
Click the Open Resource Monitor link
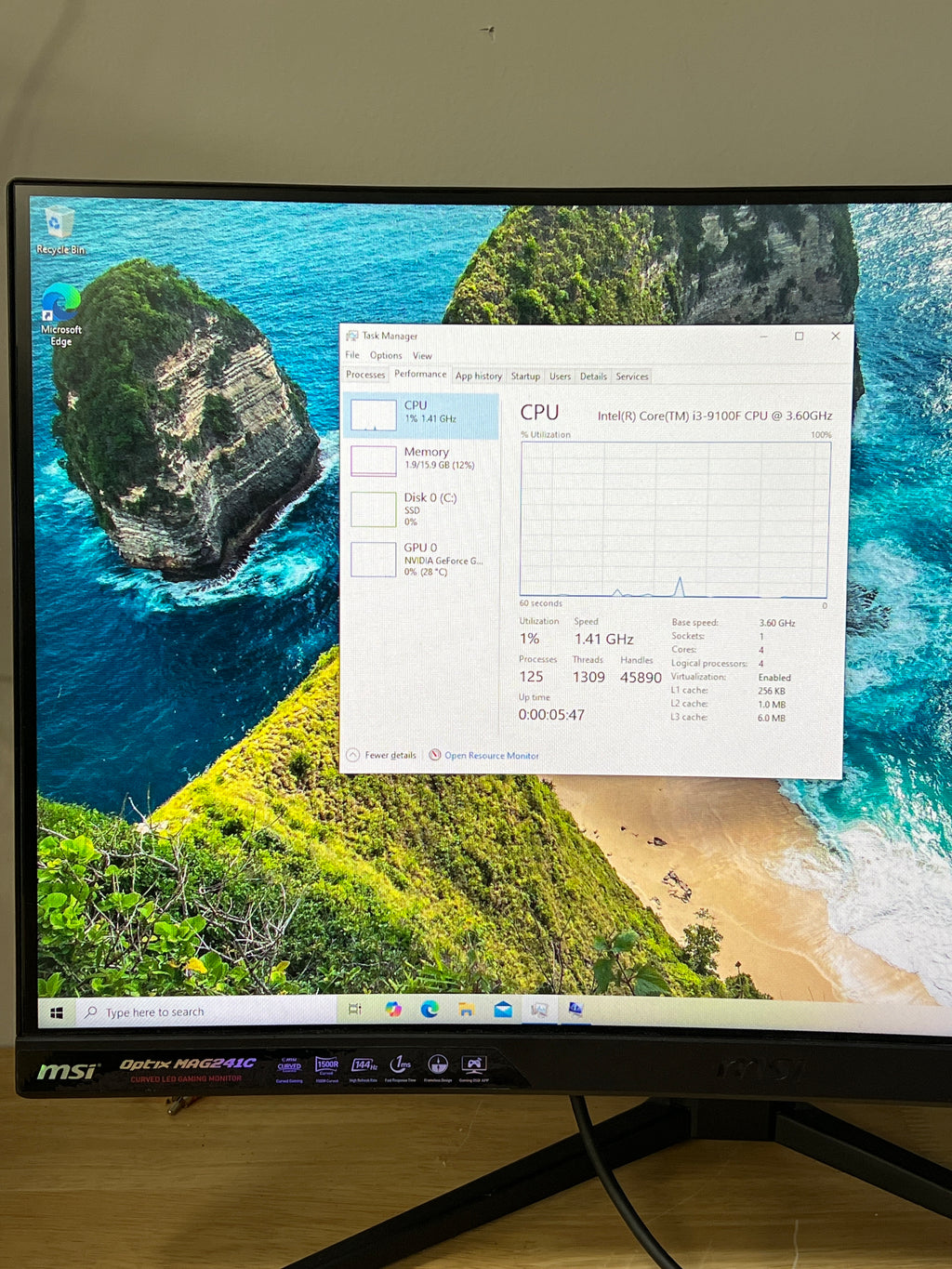491,756
